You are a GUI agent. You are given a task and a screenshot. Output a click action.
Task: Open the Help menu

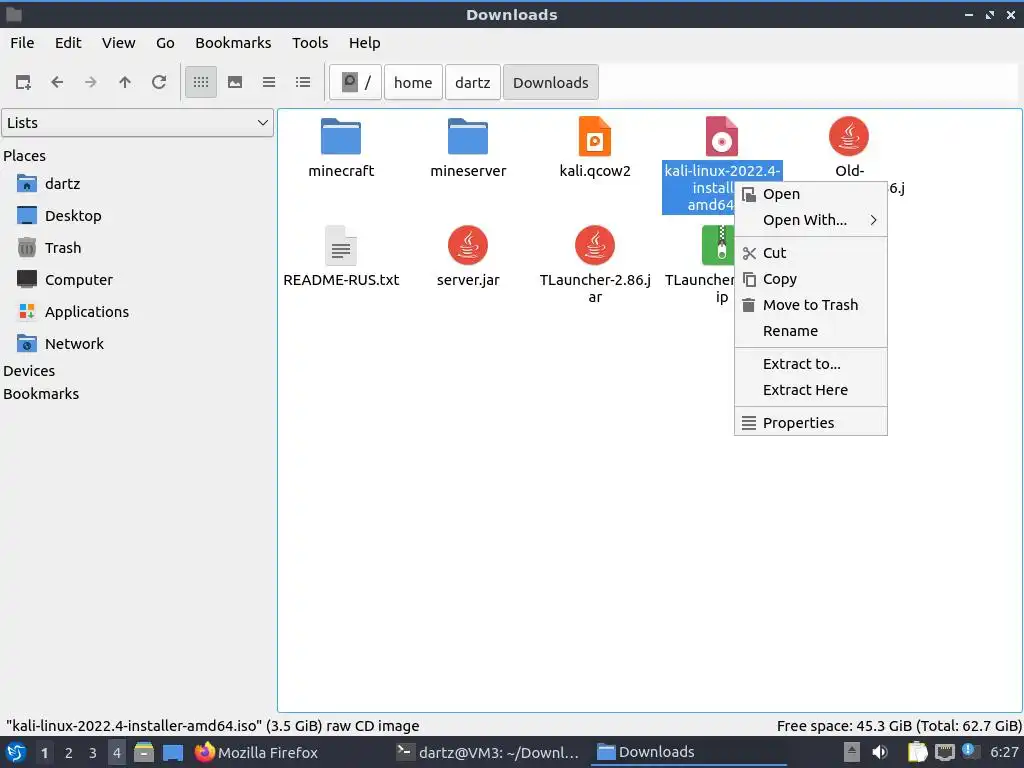tap(364, 43)
